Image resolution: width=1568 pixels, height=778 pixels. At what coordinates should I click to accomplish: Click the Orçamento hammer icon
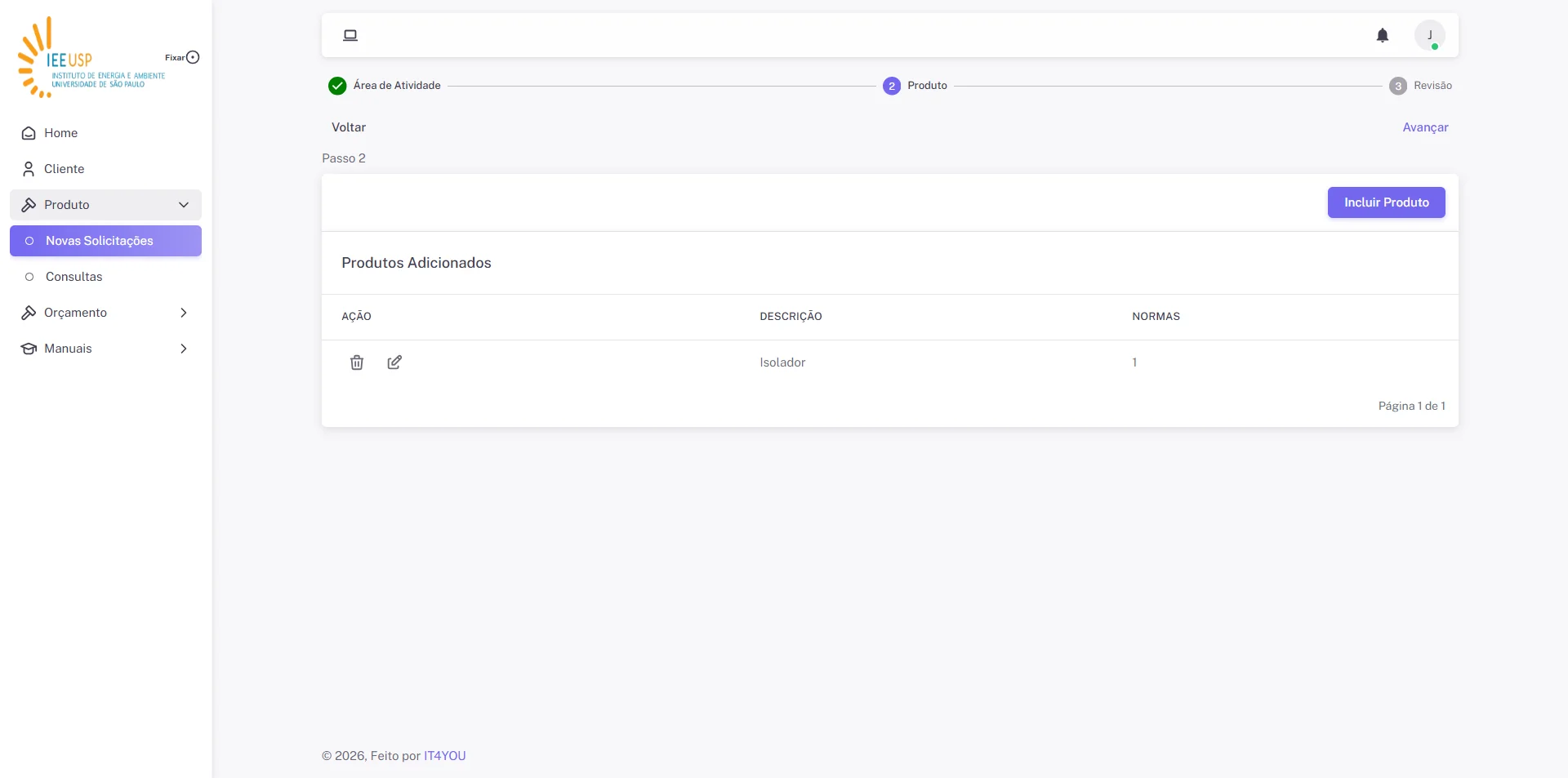29,313
